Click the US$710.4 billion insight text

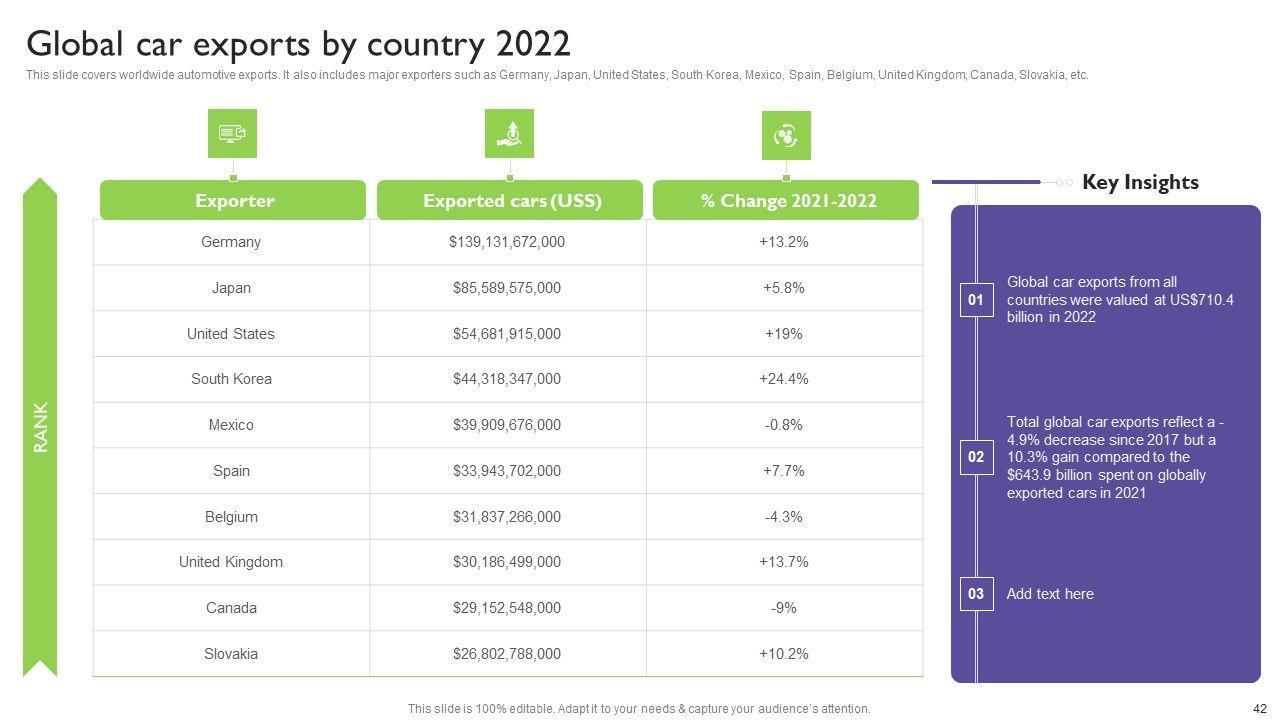[1120, 300]
